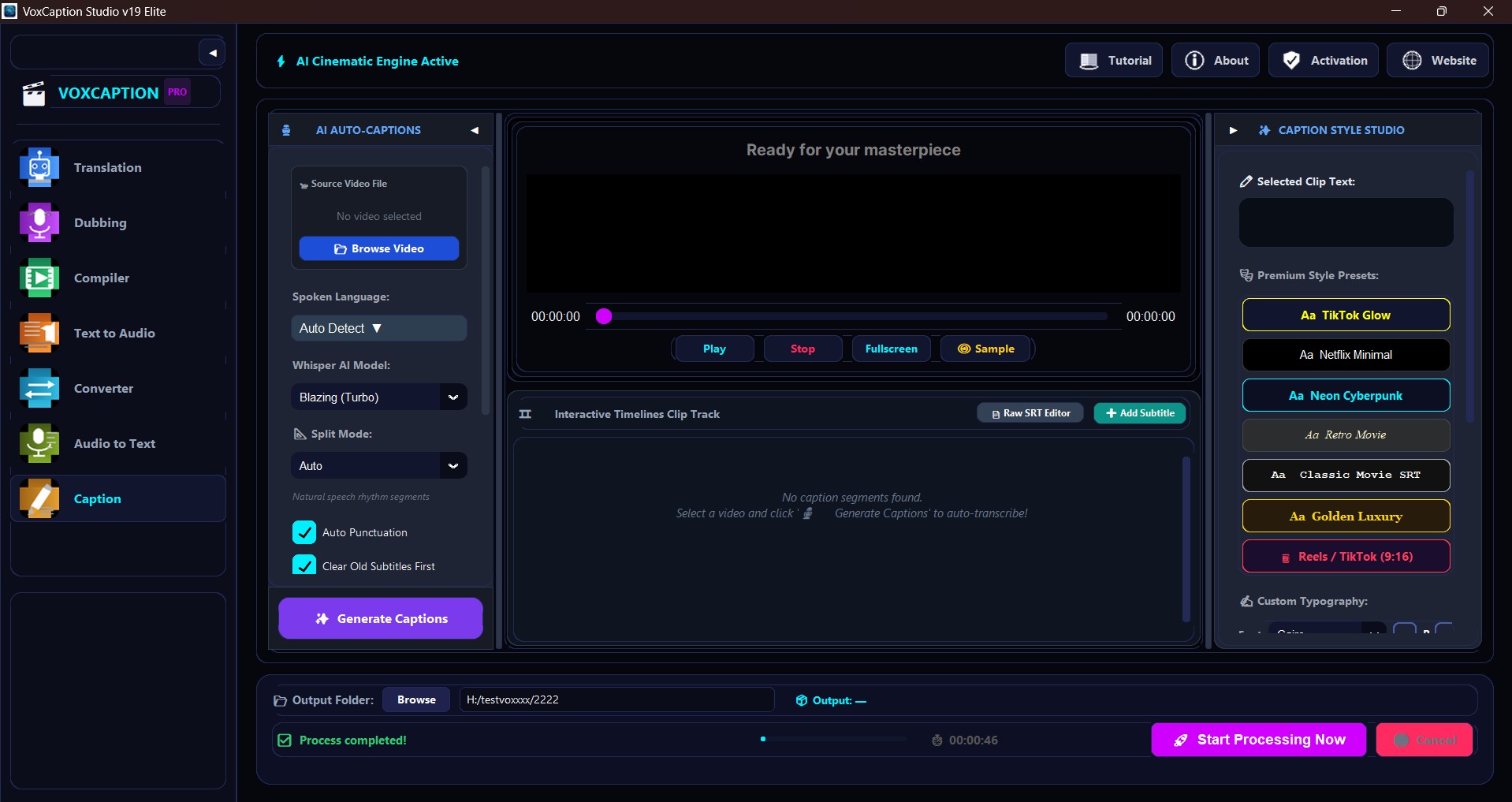The height and width of the screenshot is (802, 1512).
Task: Click the black video preview area
Action: click(x=853, y=233)
